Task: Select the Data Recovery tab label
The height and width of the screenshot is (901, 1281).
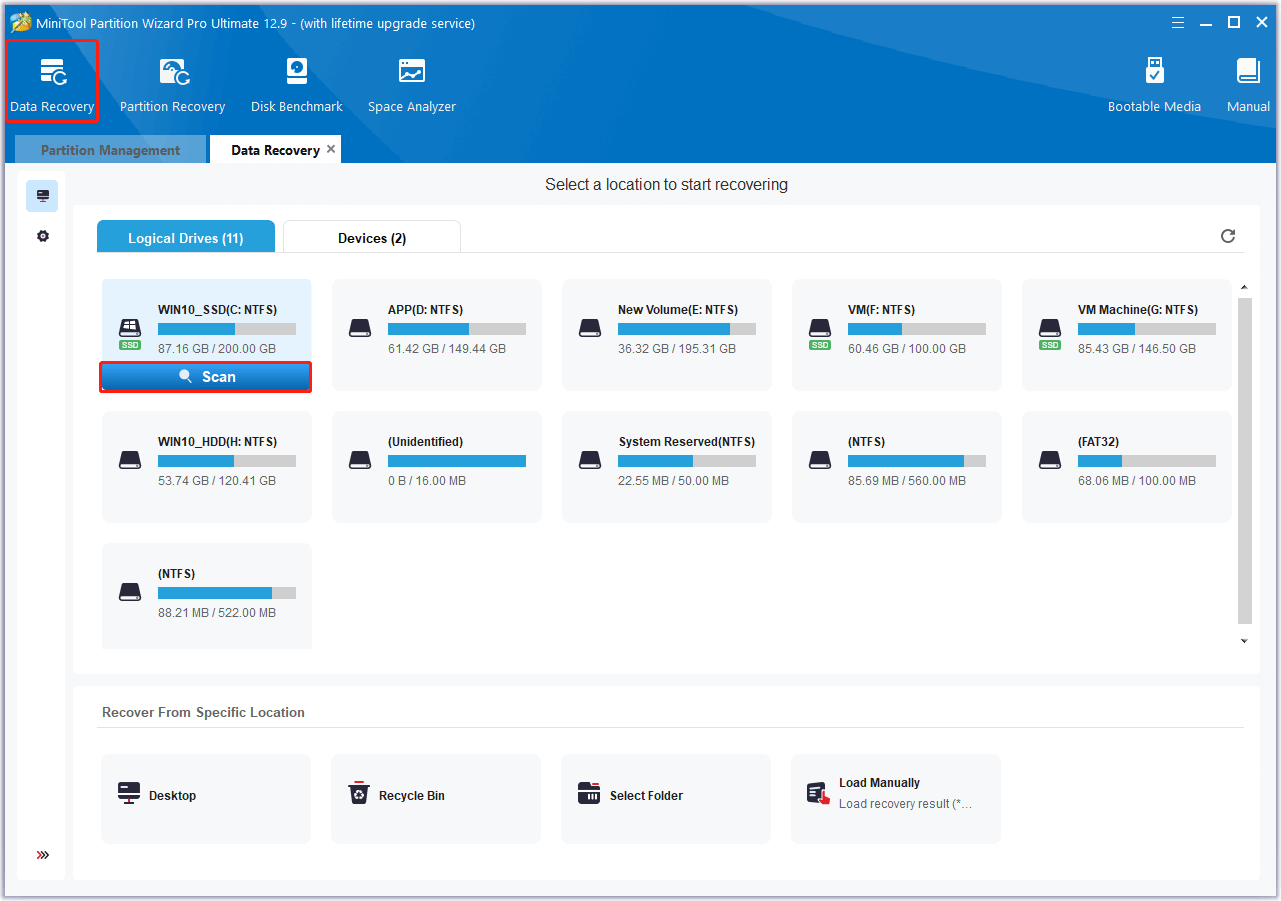Action: click(275, 150)
